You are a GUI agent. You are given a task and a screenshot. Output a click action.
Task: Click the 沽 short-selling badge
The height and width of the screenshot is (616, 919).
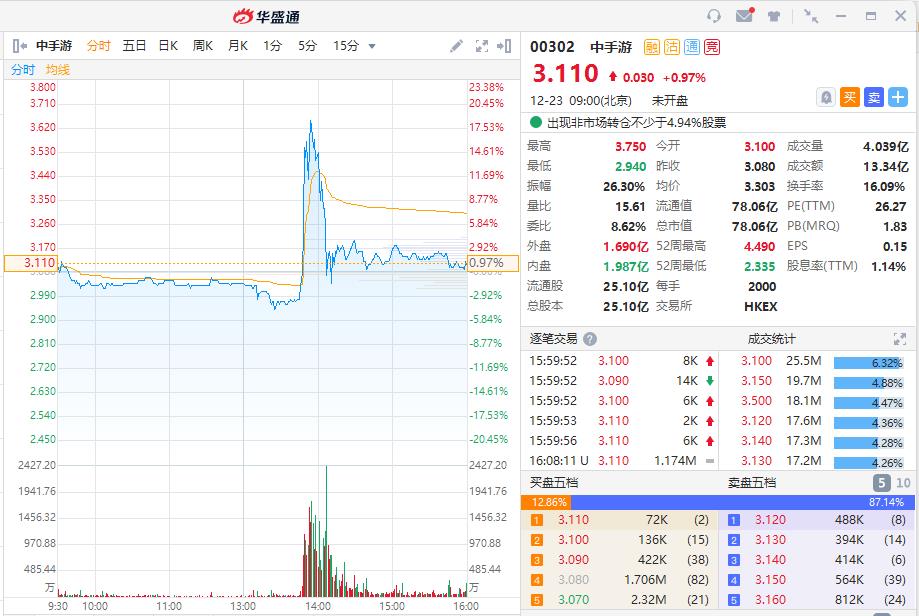click(x=672, y=47)
